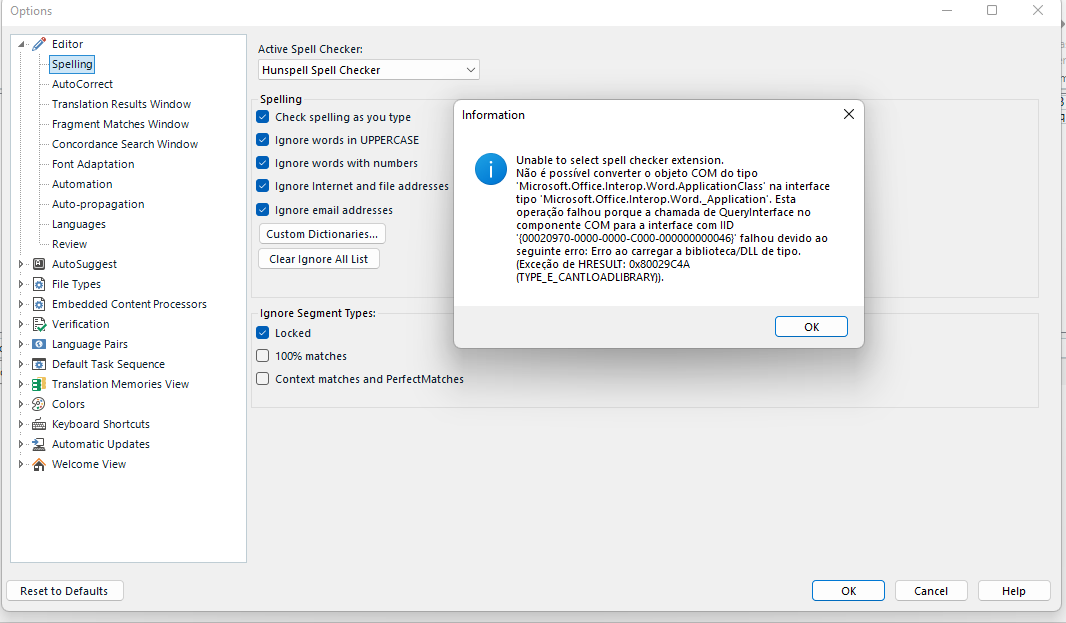Viewport: 1066px width, 623px height.
Task: Open Custom Dictionaries button
Action: pyautogui.click(x=322, y=234)
